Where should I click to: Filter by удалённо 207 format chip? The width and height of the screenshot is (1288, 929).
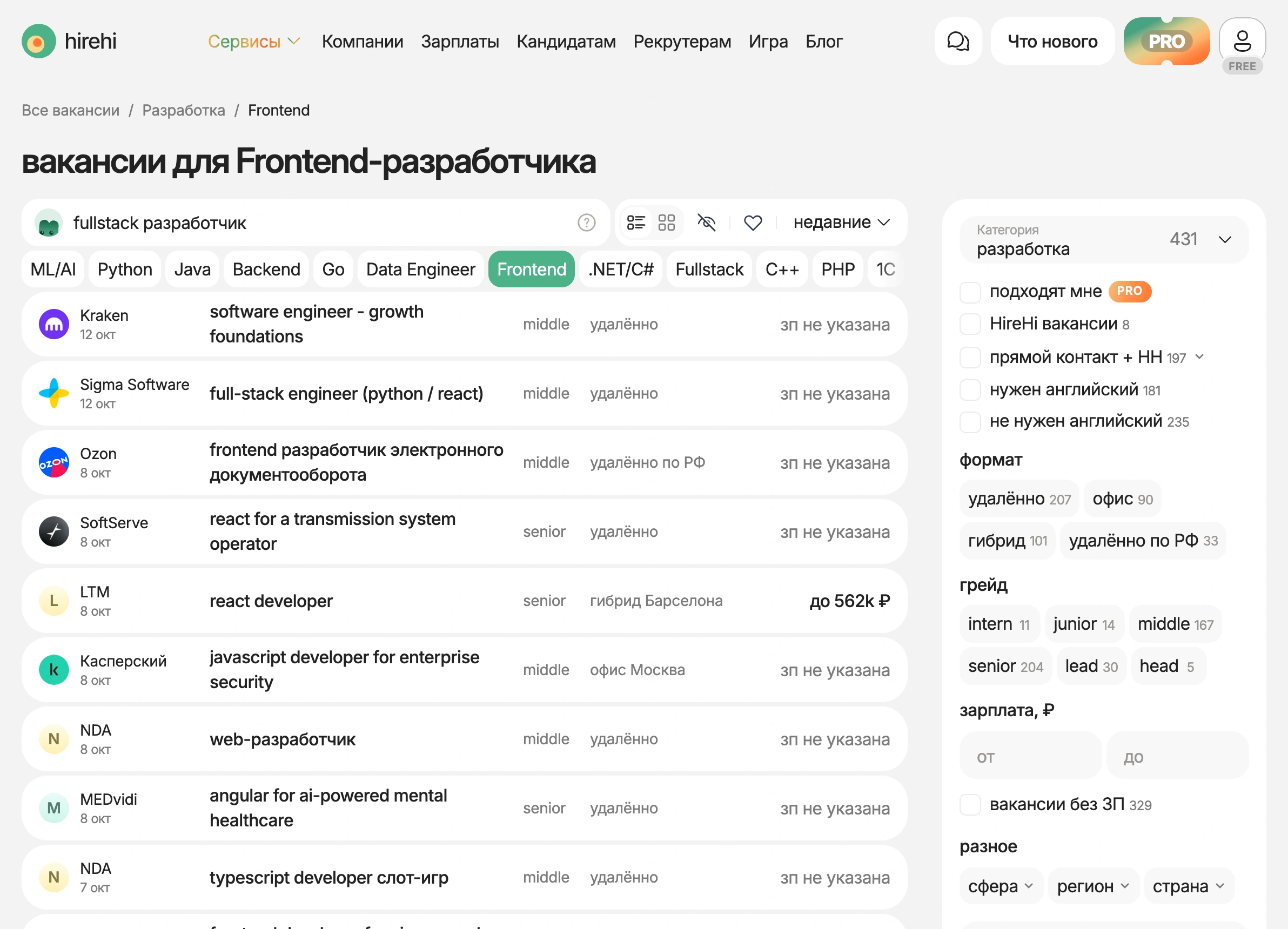point(1019,499)
